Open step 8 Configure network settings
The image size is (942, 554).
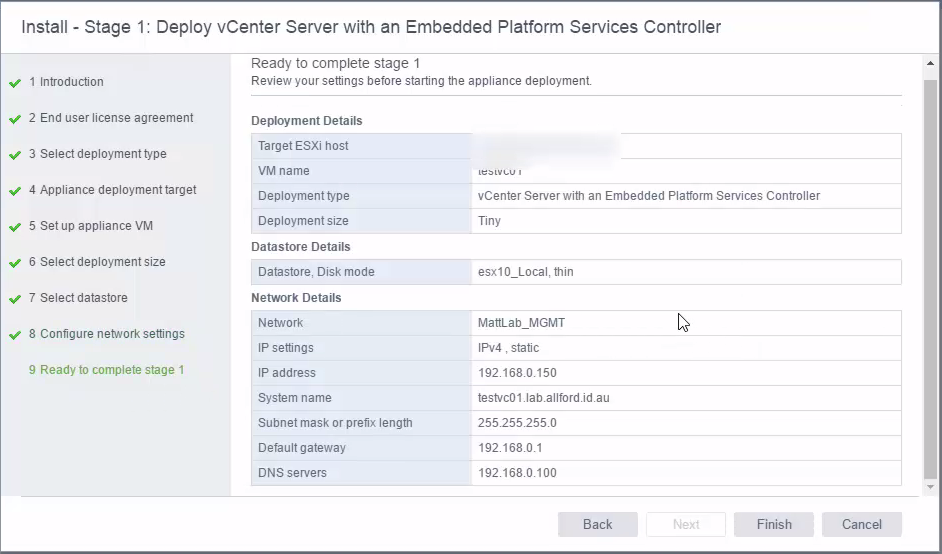107,334
